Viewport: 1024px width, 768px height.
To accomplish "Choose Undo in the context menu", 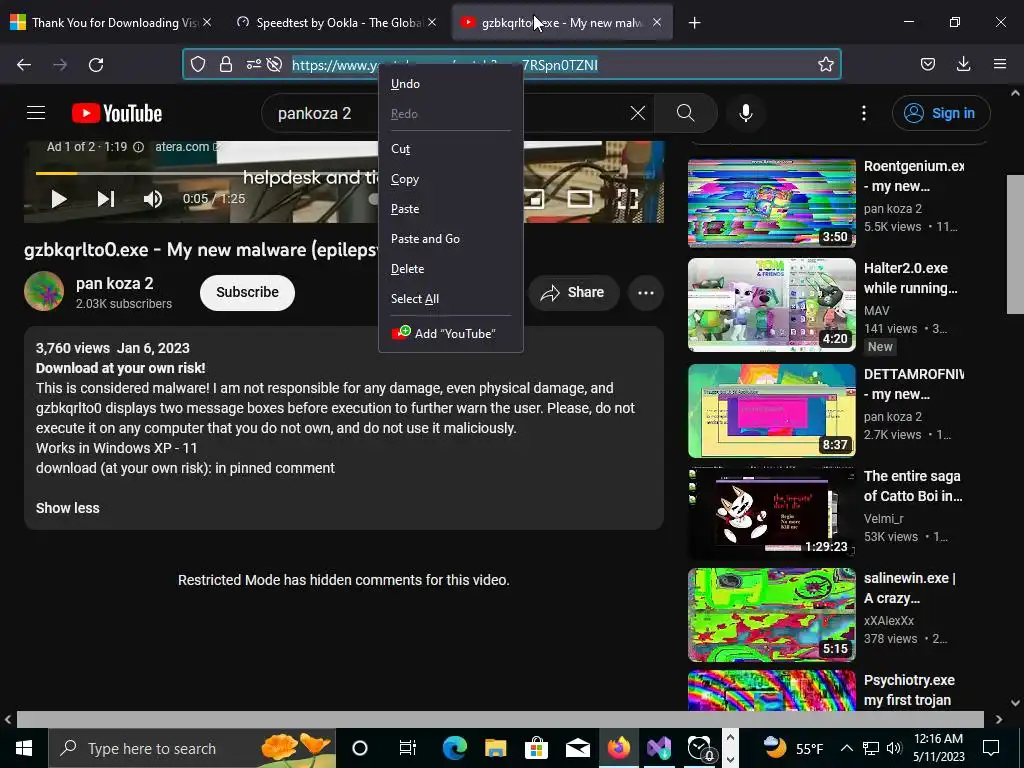I will [x=451, y=84].
